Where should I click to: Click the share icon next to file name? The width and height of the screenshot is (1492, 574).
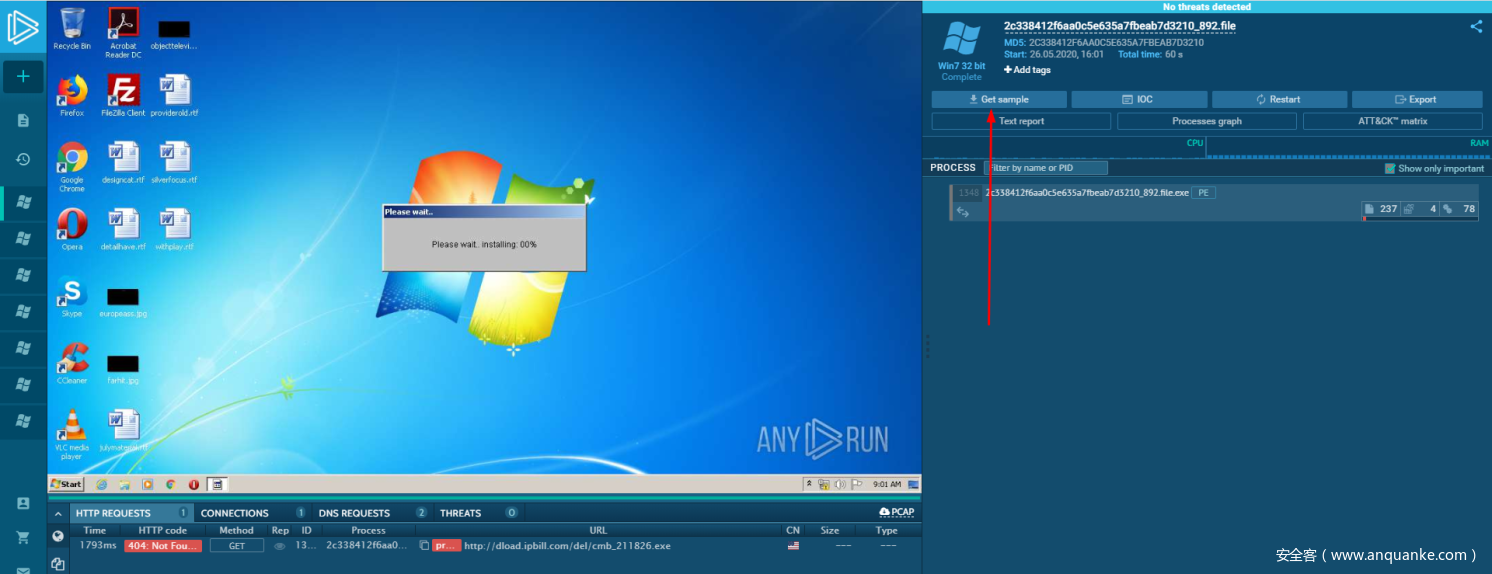[1476, 27]
